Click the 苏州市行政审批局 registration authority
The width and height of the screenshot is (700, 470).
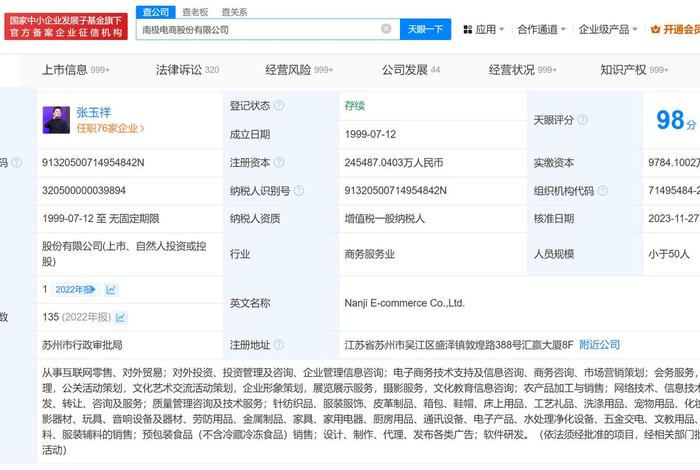tap(82, 345)
